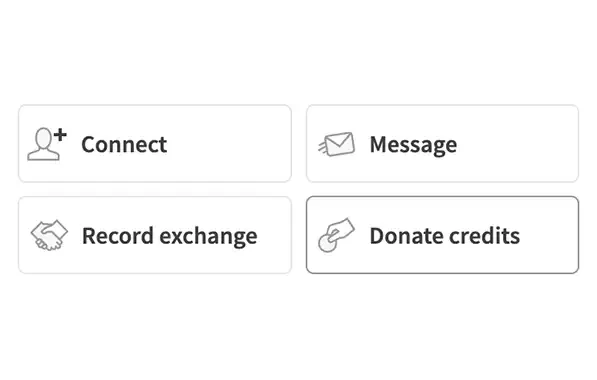Give credits via the dark-bordered card

(x=442, y=235)
